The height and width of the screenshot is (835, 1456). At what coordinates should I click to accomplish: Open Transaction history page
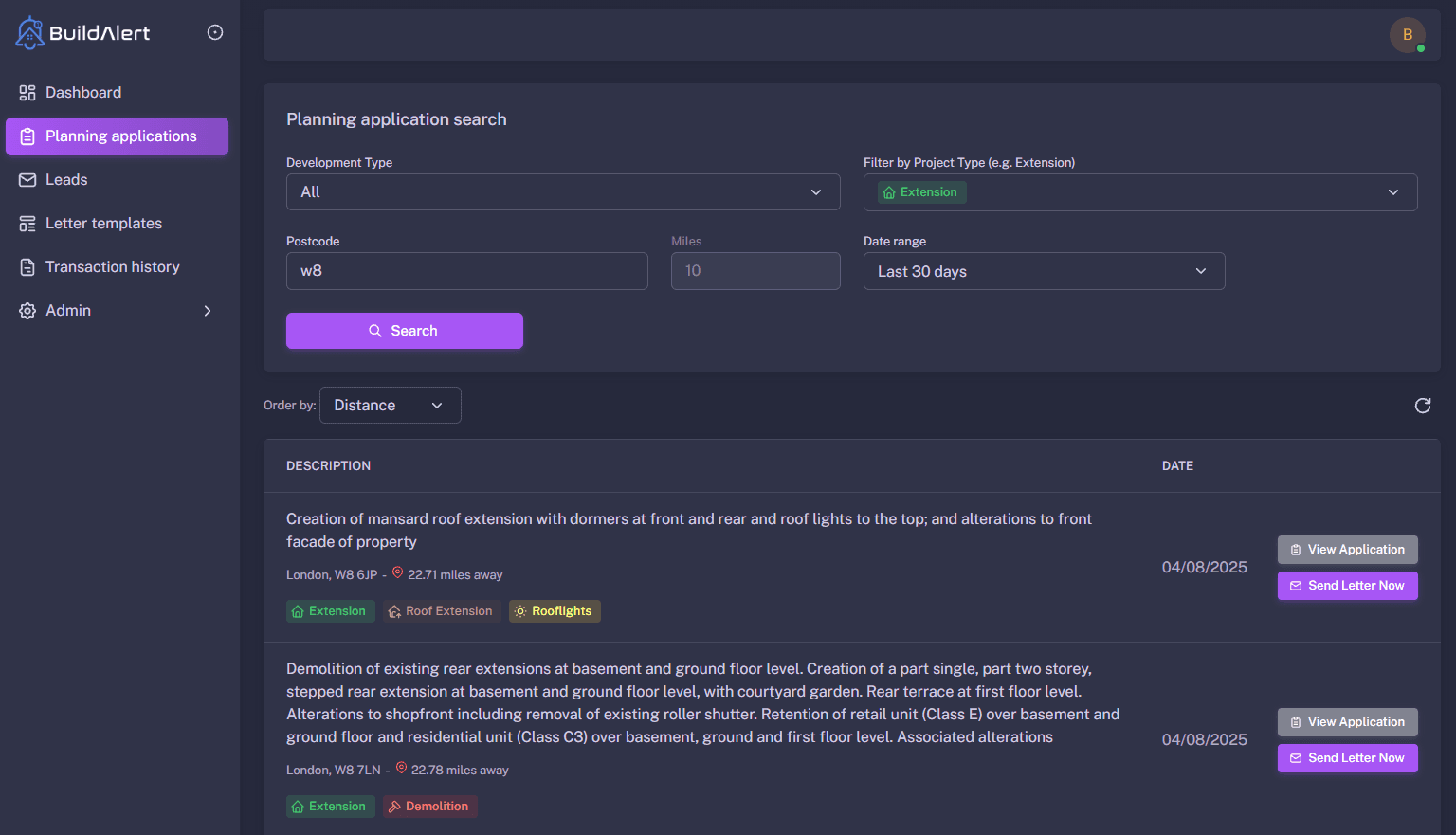tap(112, 267)
